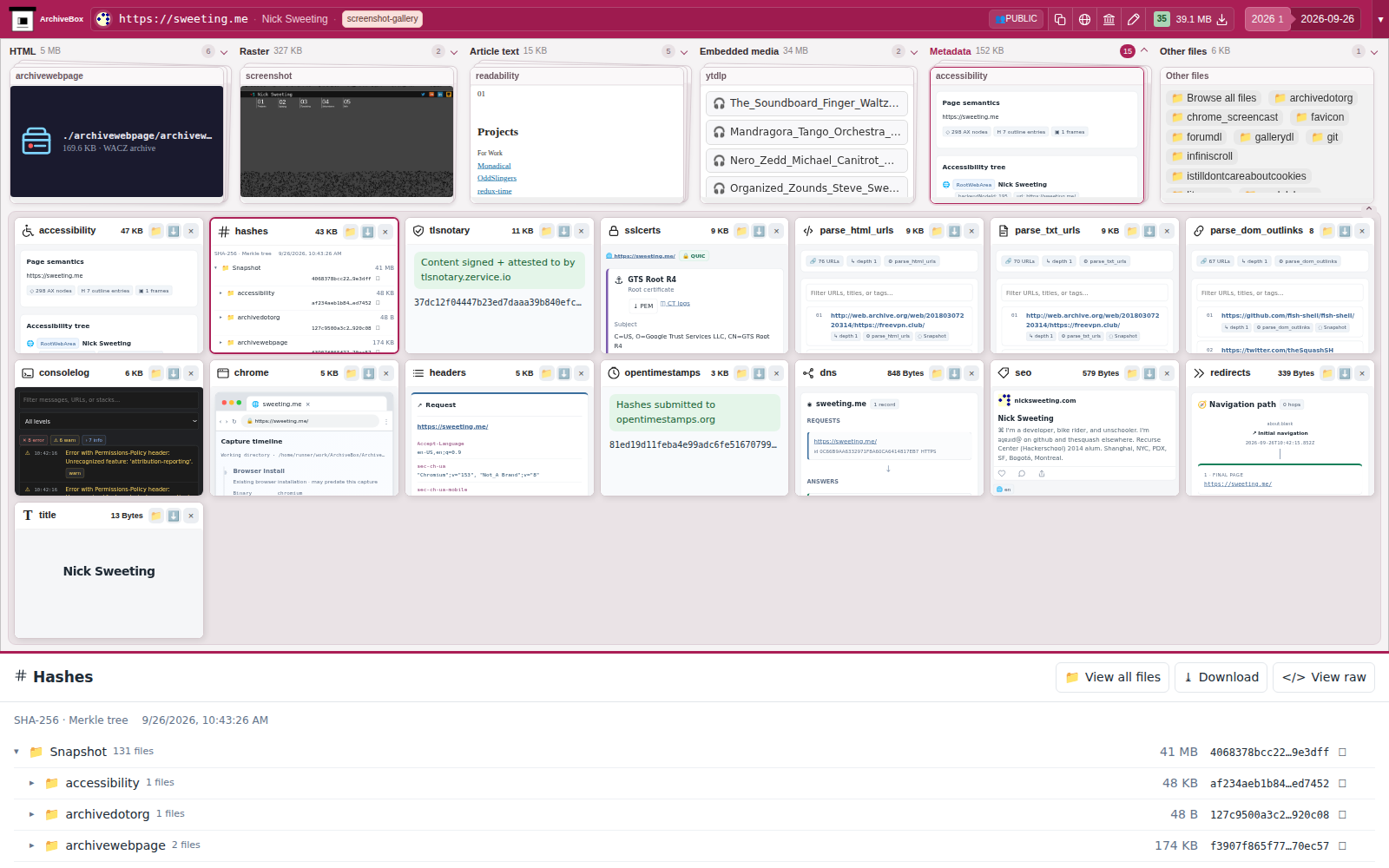Screen dimensions: 1389x868
Task: Open original site via globe icon
Action: 1084,19
